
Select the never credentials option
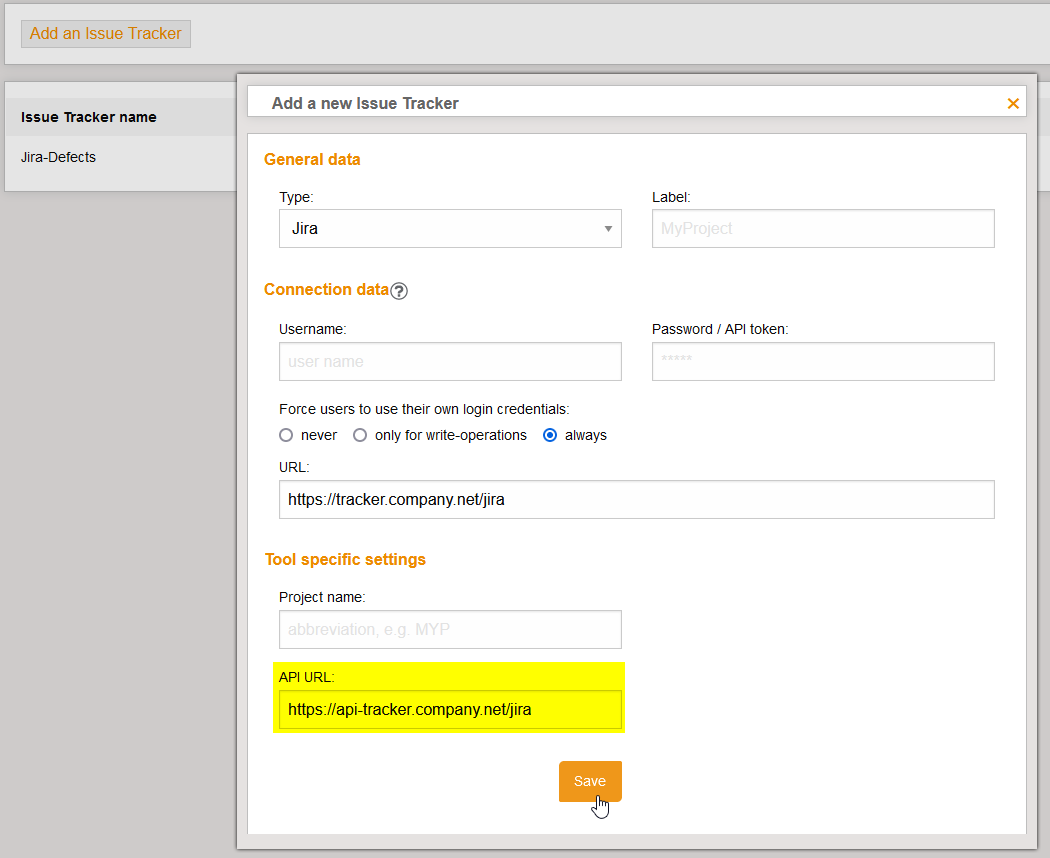coord(285,434)
